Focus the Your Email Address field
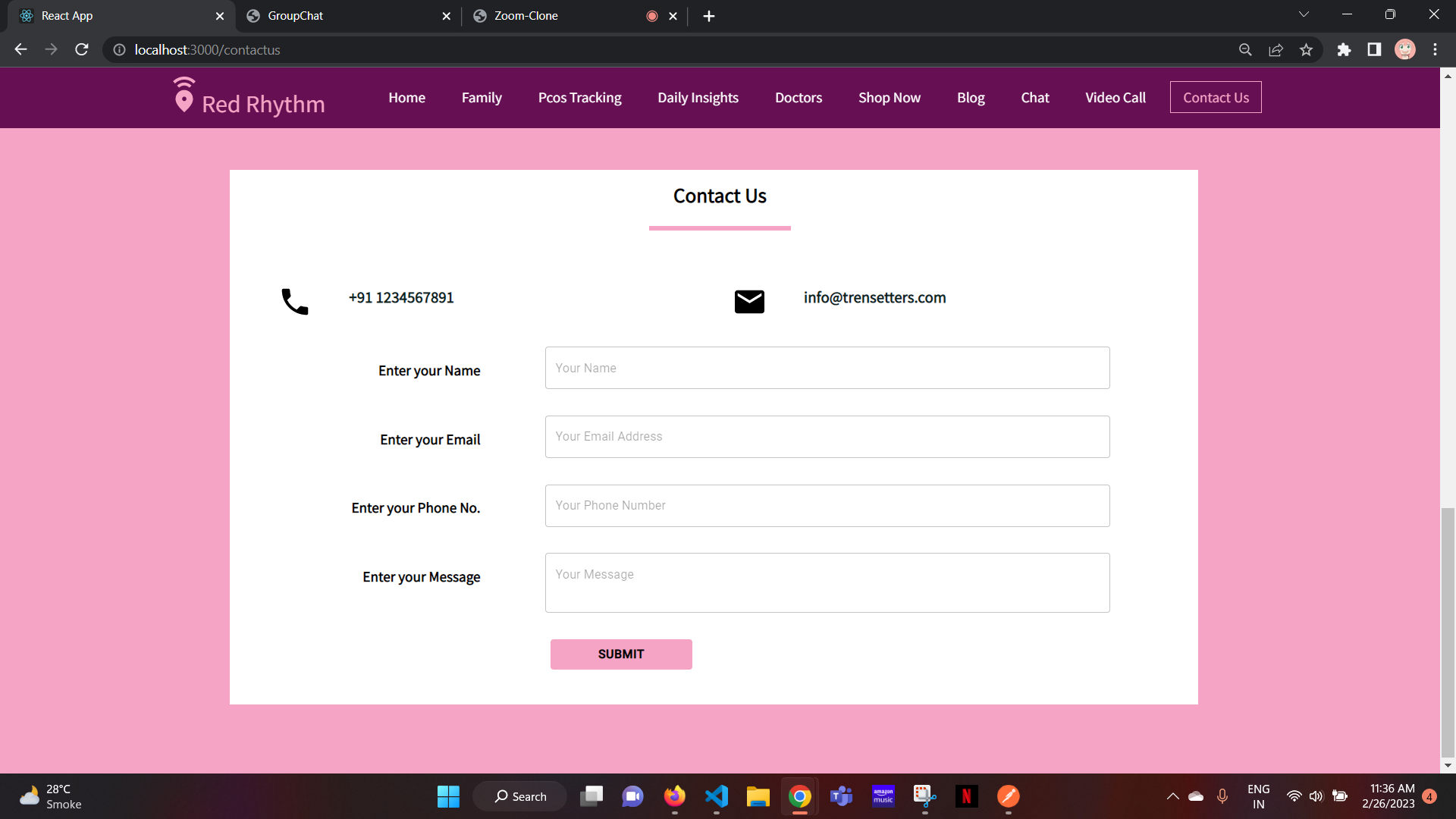The width and height of the screenshot is (1456, 819). pos(827,437)
